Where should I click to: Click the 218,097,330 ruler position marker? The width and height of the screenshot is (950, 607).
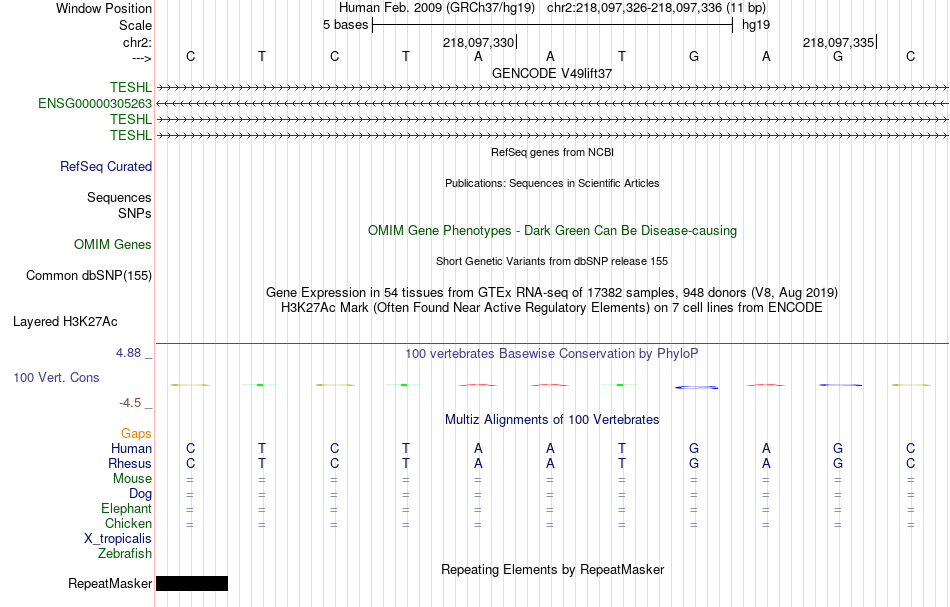(479, 42)
